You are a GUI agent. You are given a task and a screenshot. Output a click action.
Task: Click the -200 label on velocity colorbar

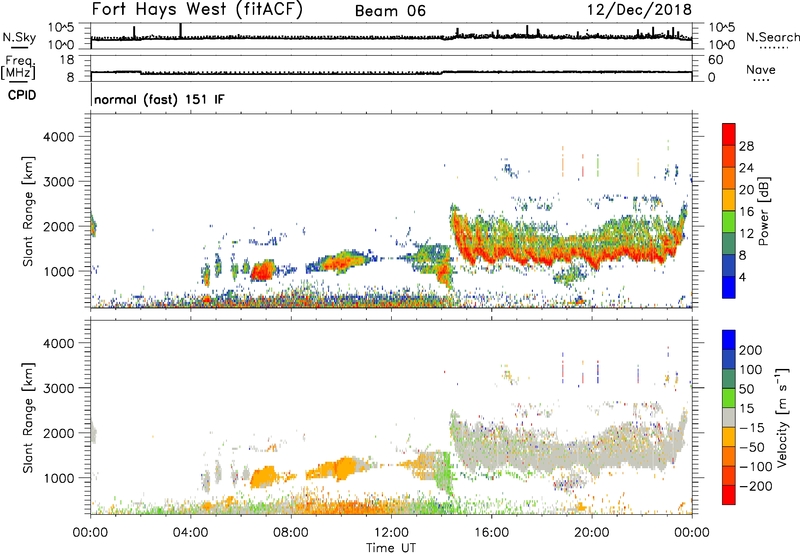[755, 486]
